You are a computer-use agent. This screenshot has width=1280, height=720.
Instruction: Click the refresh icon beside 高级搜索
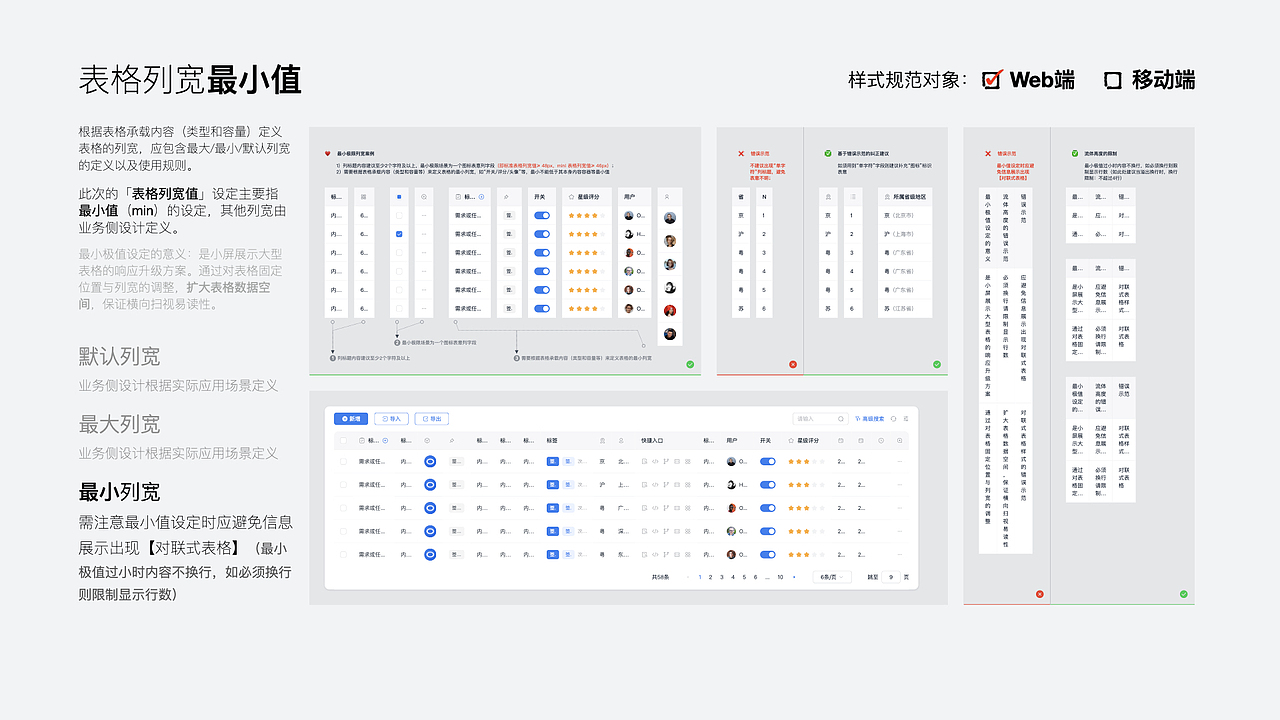(x=894, y=419)
